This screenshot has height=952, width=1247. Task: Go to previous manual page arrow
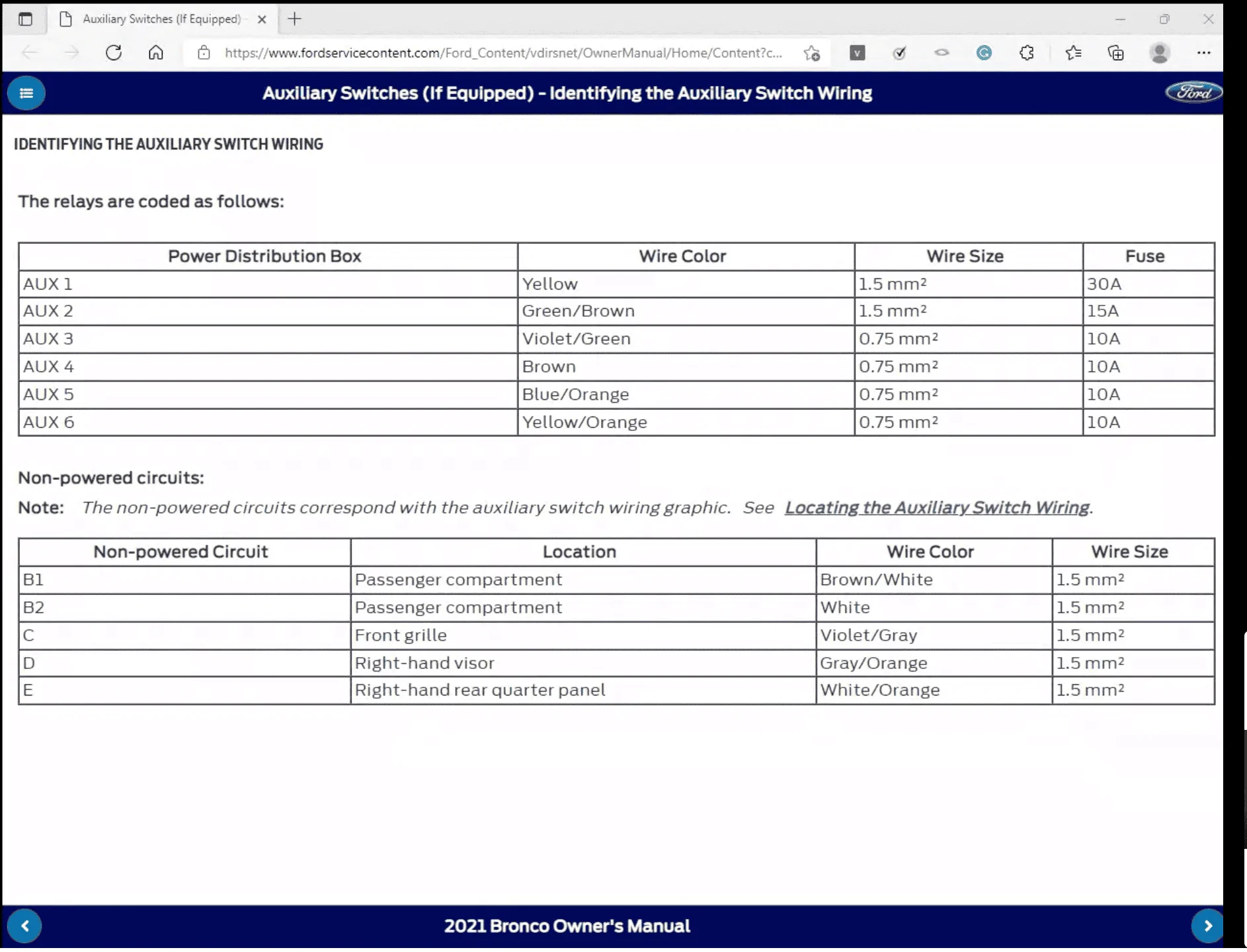(25, 926)
